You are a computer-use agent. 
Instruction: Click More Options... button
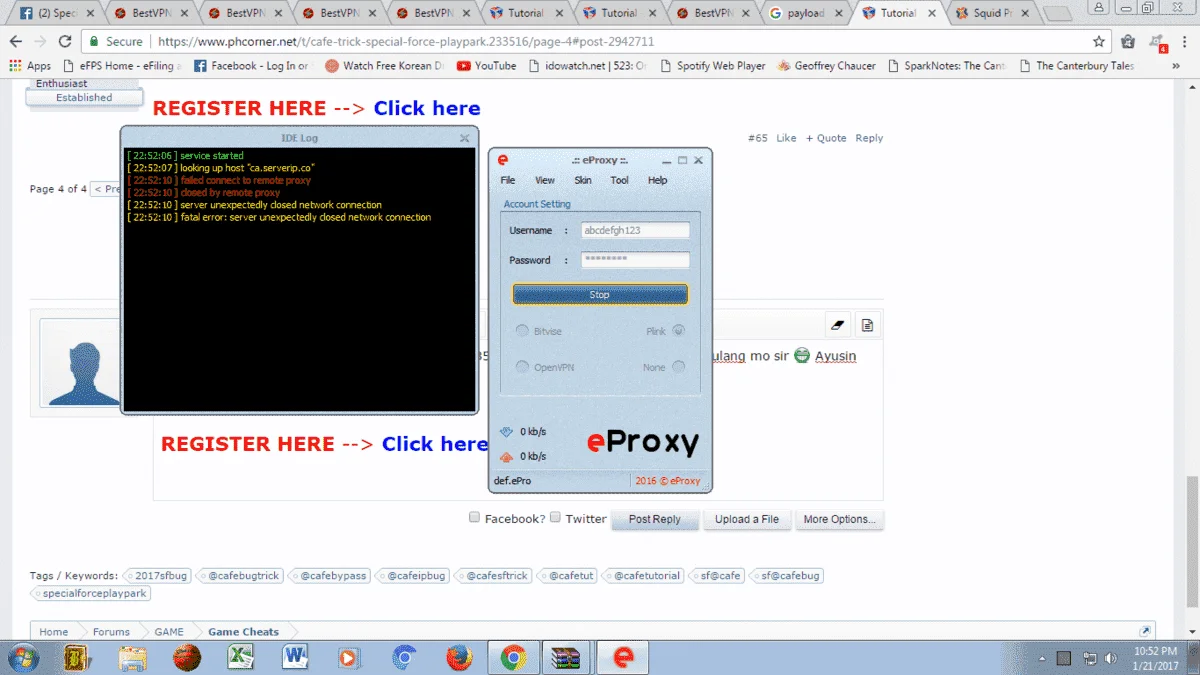pos(839,519)
